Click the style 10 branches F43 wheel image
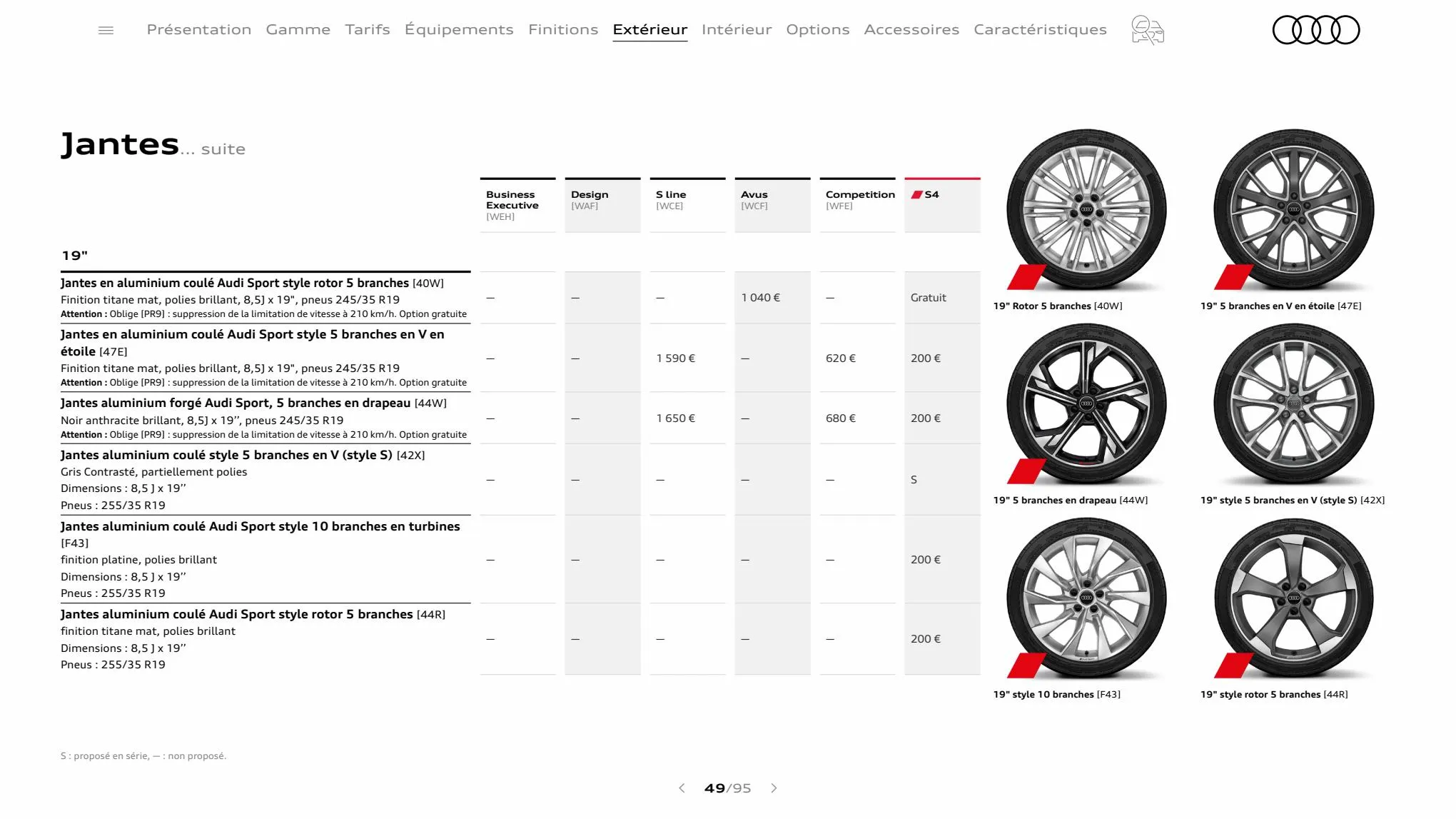Screen dimensions: 1456x819 pos(1086,598)
